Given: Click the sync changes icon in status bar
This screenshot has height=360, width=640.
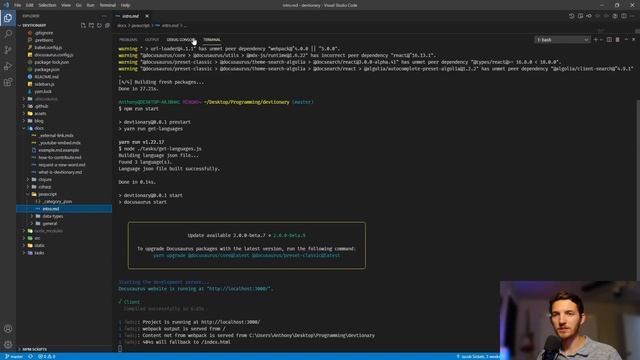Looking at the screenshot, I should [30, 356].
